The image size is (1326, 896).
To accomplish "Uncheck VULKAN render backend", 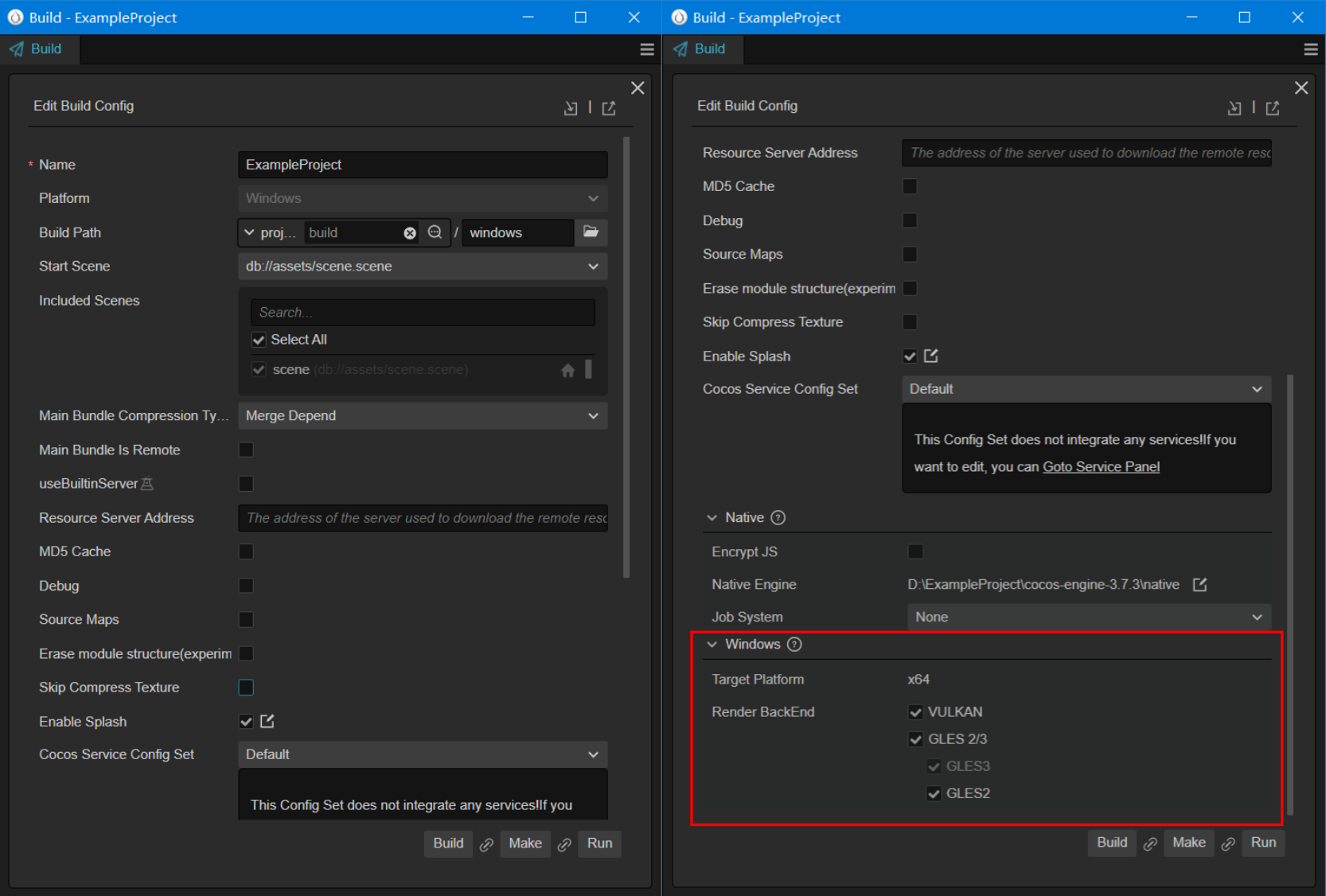I will tap(915, 712).
